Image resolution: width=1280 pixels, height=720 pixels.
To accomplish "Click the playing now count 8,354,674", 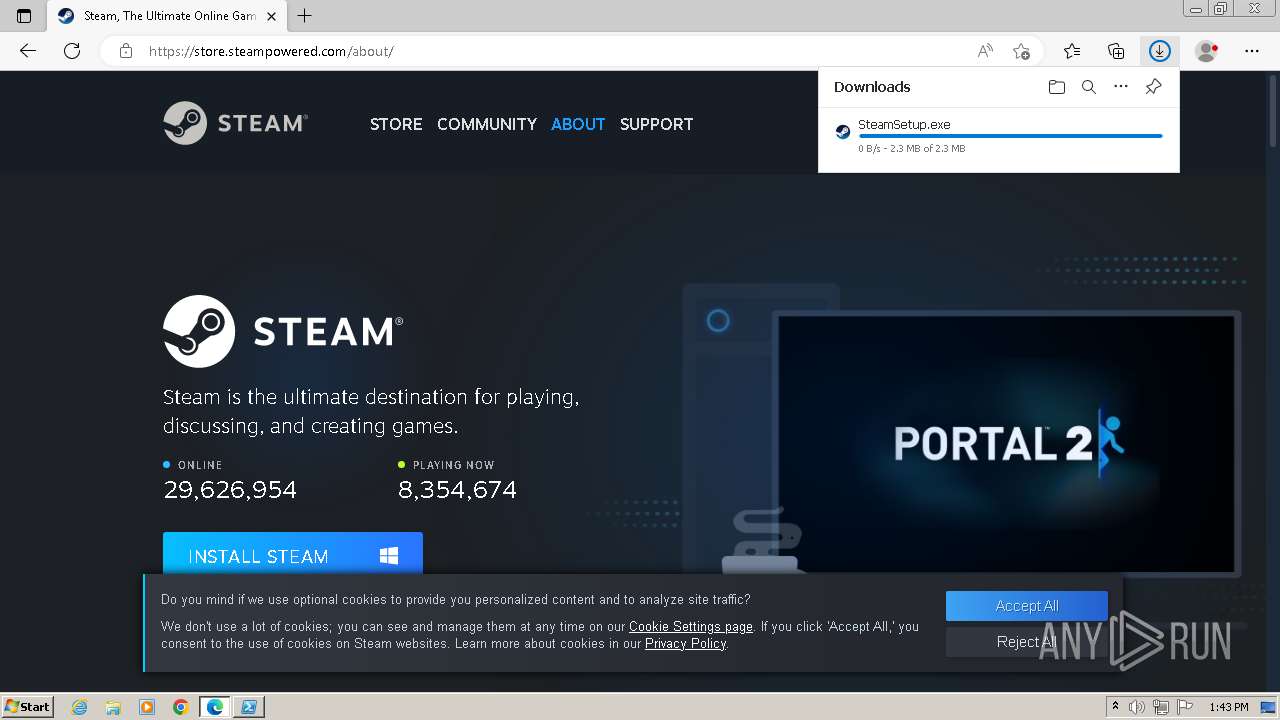I will (457, 490).
